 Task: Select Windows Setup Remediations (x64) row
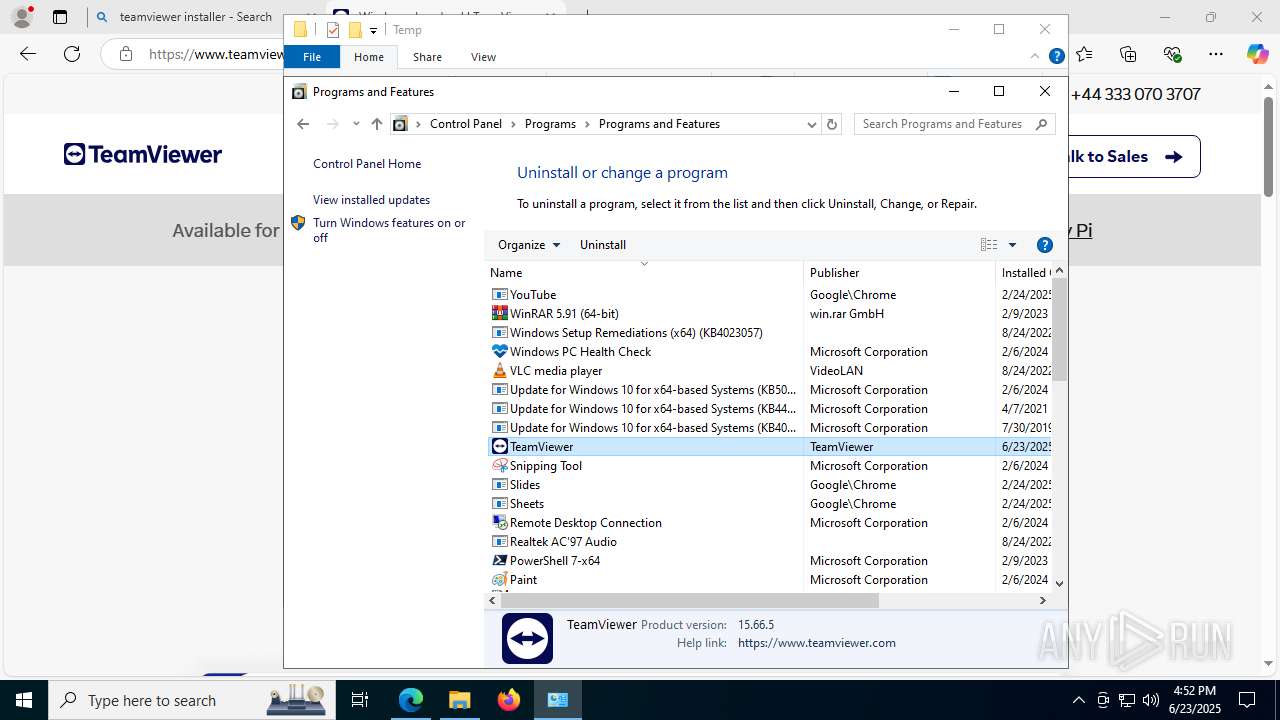click(769, 333)
